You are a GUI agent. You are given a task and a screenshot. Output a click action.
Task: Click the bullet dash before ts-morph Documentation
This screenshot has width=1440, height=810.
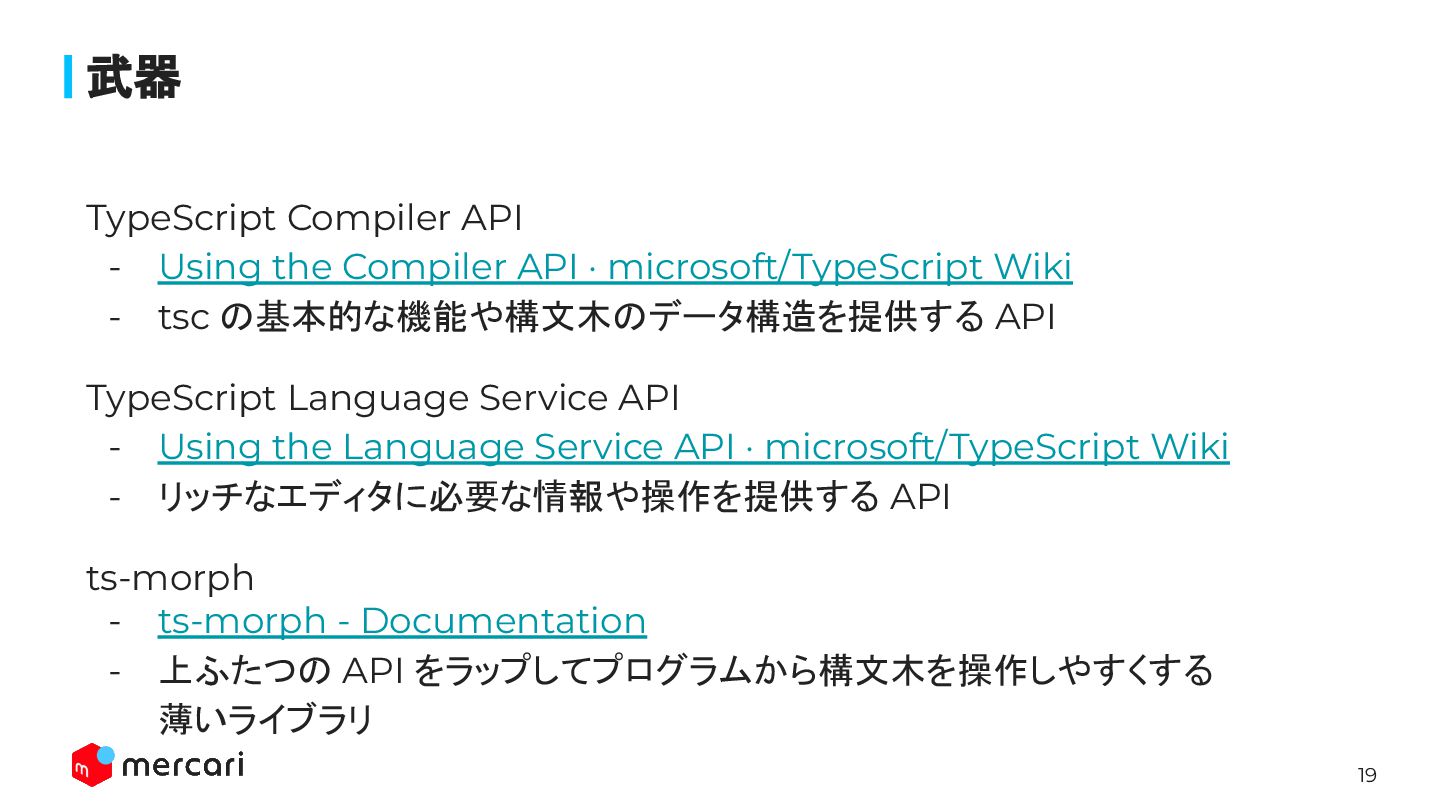(x=116, y=622)
